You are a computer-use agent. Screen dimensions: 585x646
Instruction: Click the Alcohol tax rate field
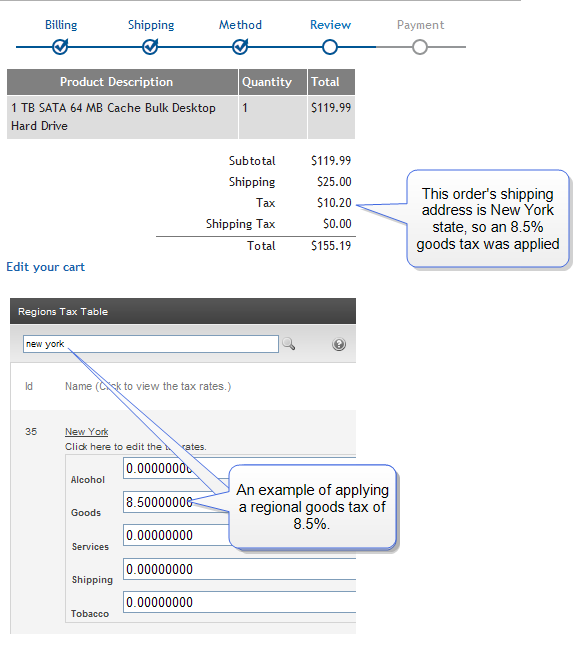coord(239,468)
